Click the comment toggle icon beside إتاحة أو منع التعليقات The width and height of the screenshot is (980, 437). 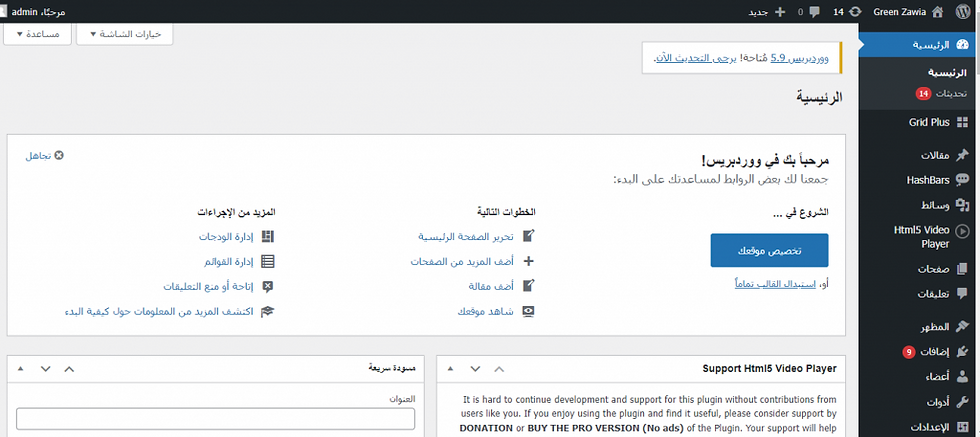(x=268, y=286)
